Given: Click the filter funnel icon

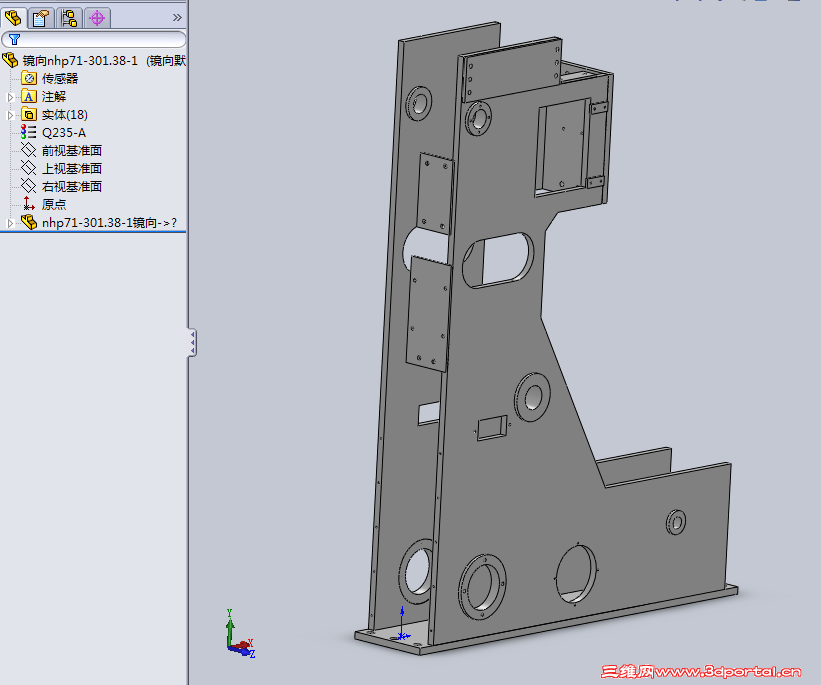Looking at the screenshot, I should [x=14, y=39].
